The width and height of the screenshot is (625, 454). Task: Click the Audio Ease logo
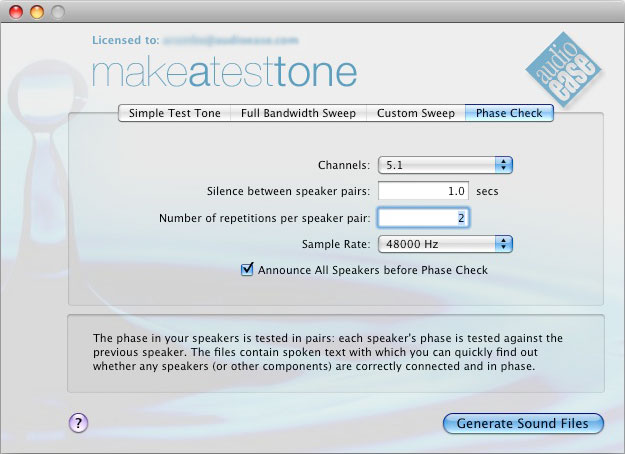click(563, 70)
